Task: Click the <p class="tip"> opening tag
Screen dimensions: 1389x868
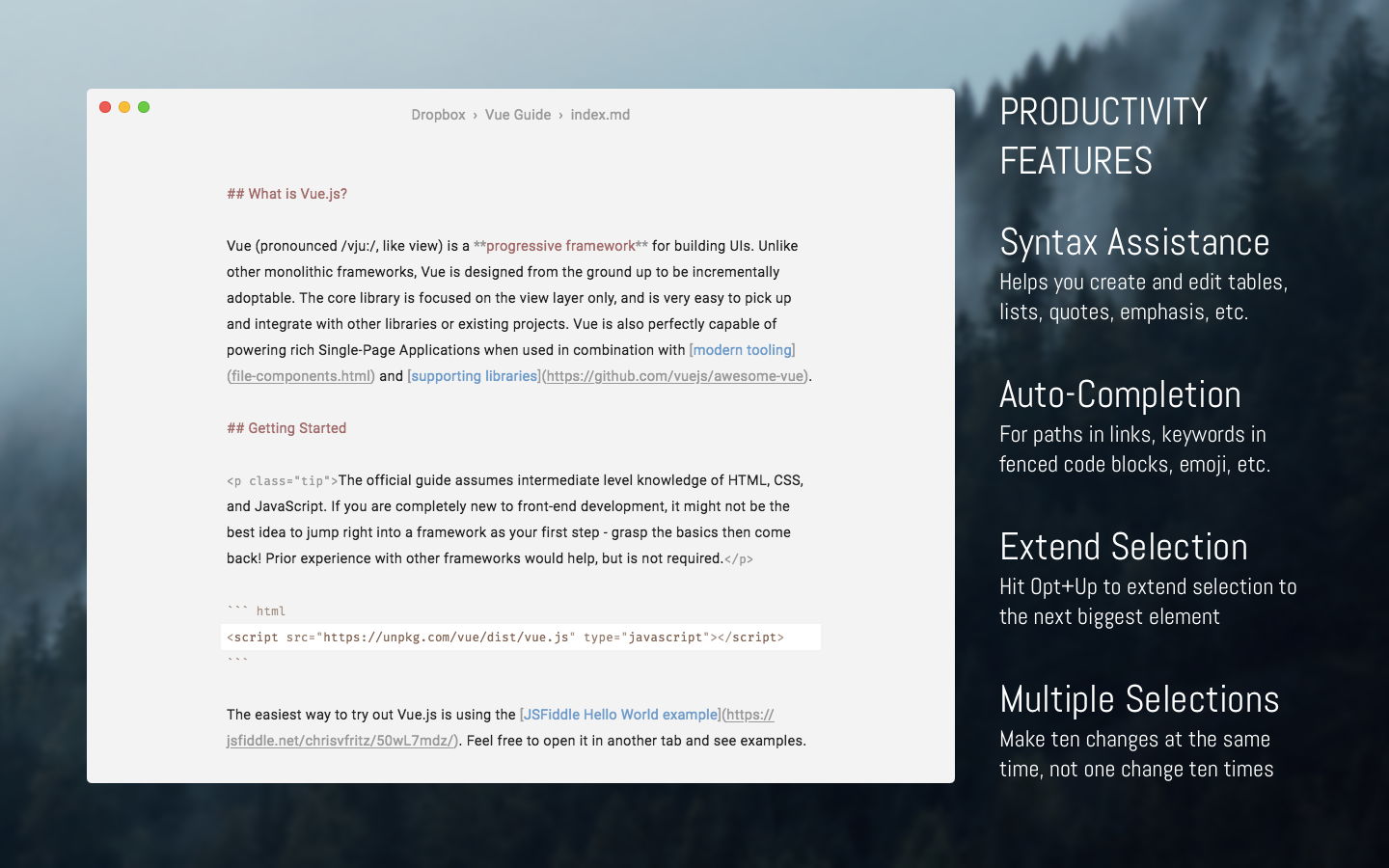Action: pos(283,480)
